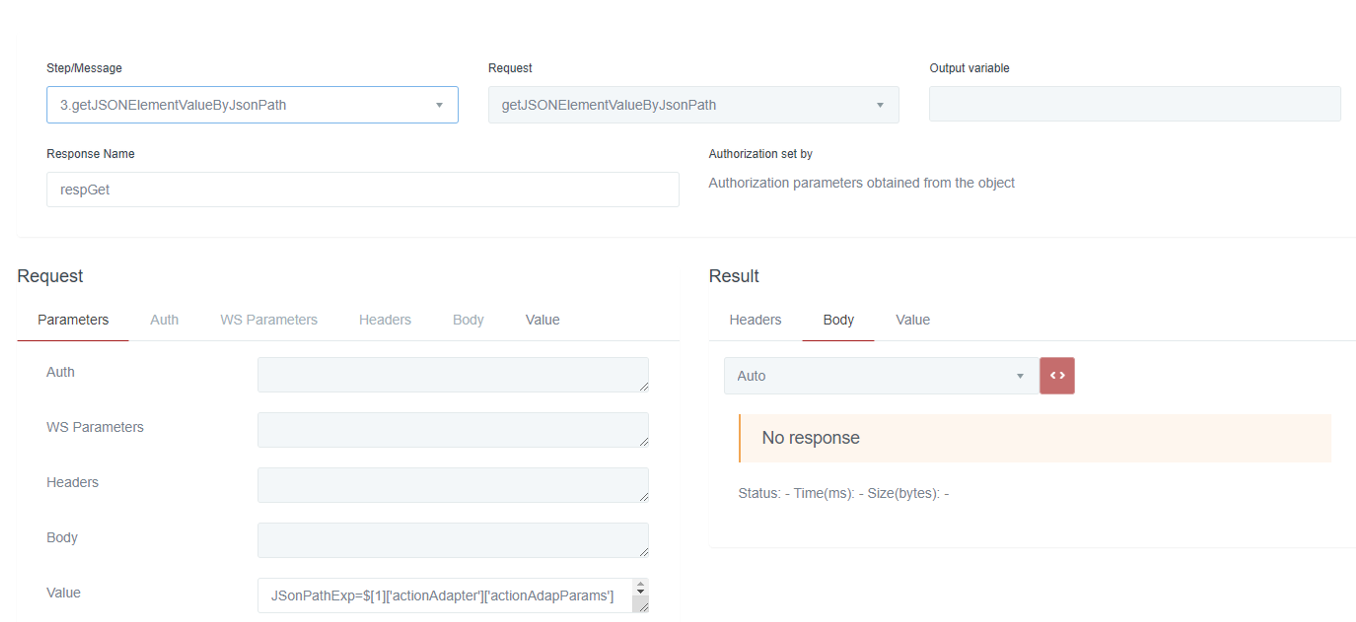Select the Result Body tab
Viewport: 1356px width, 622px height.
(x=838, y=320)
